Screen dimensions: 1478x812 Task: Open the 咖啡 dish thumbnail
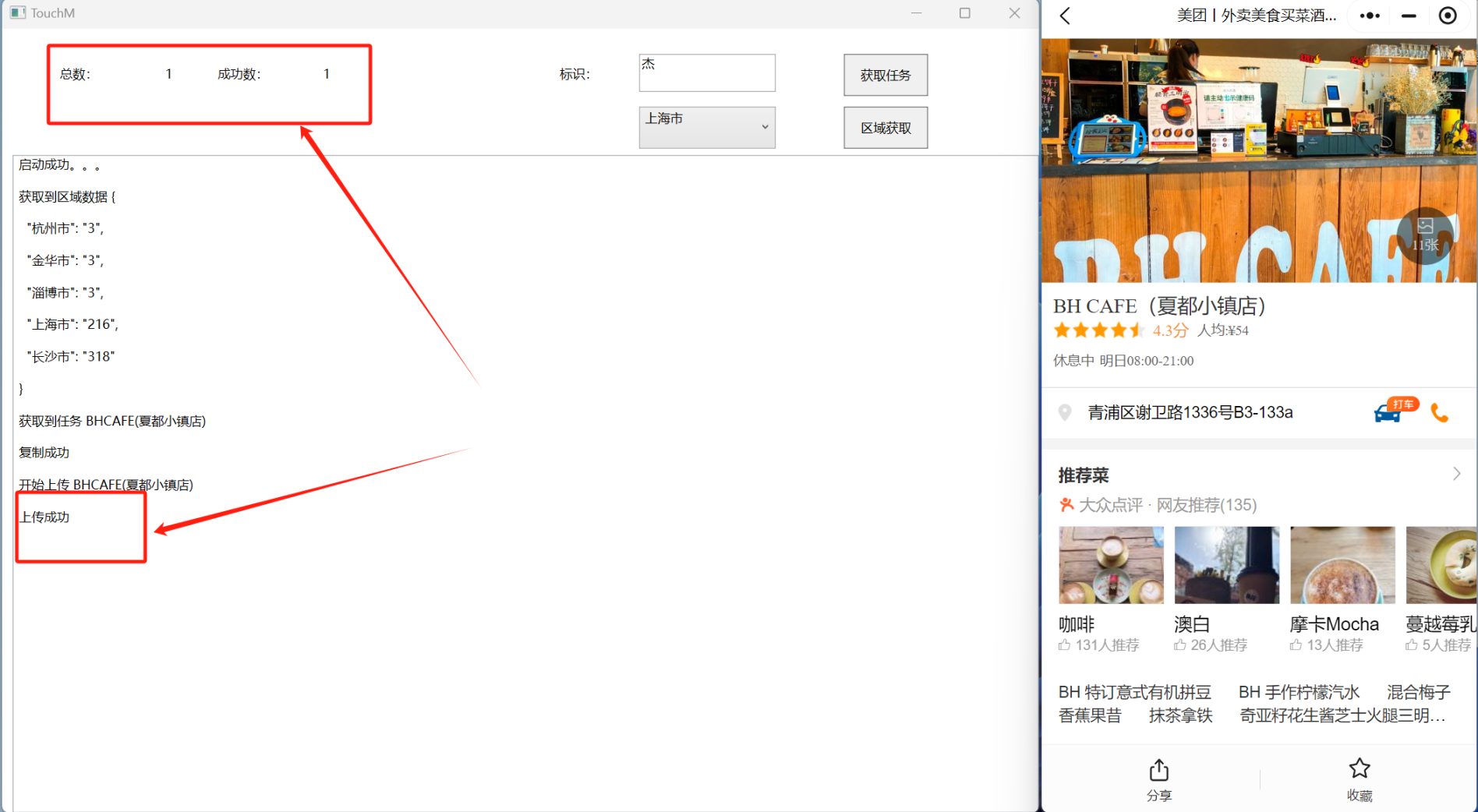pos(1110,564)
